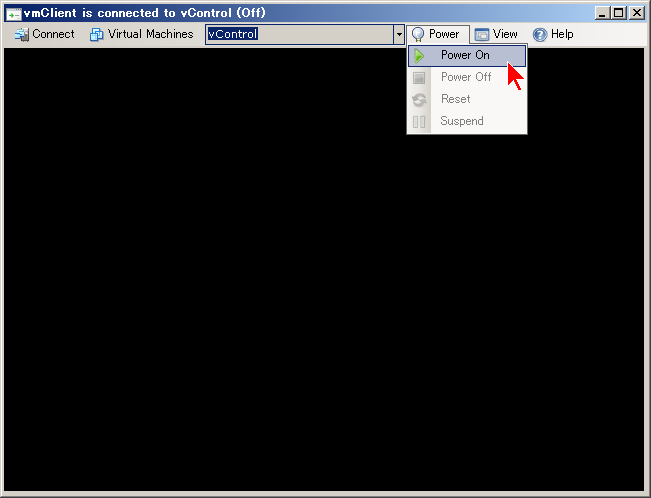The height and width of the screenshot is (498, 651).
Task: Click the Suspend pause icon
Action: point(419,122)
